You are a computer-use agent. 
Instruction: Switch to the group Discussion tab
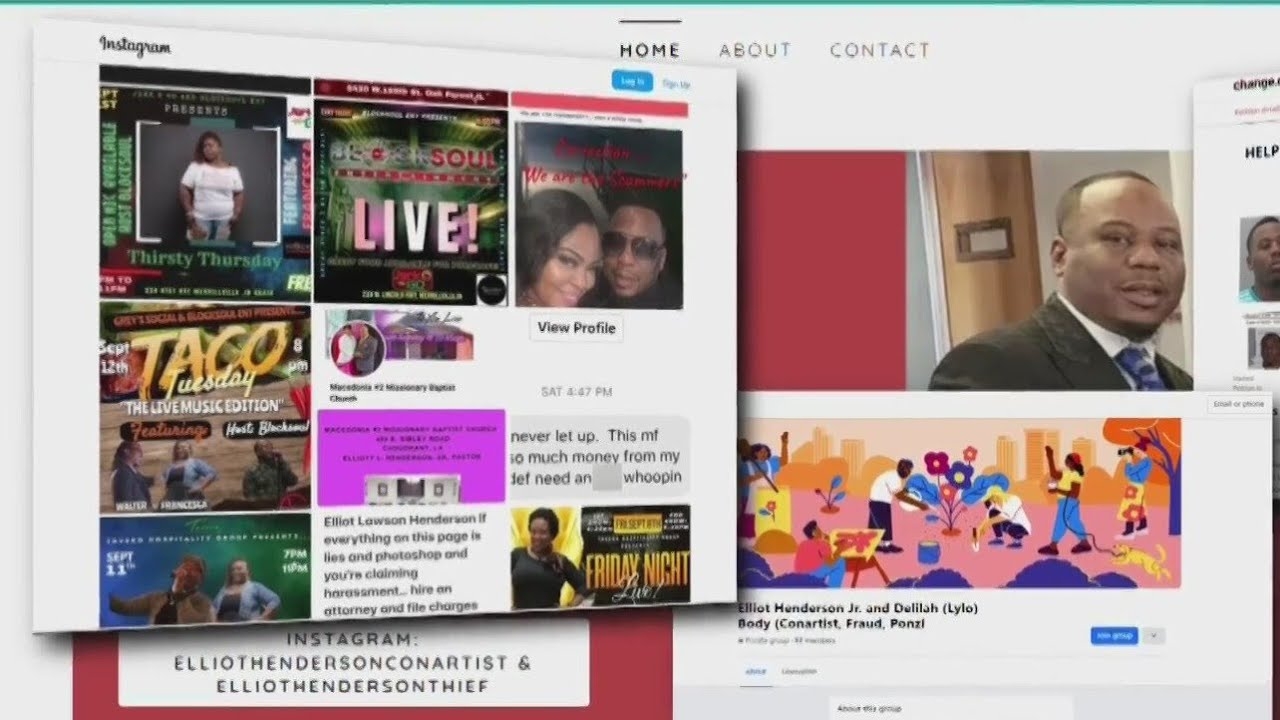(799, 672)
